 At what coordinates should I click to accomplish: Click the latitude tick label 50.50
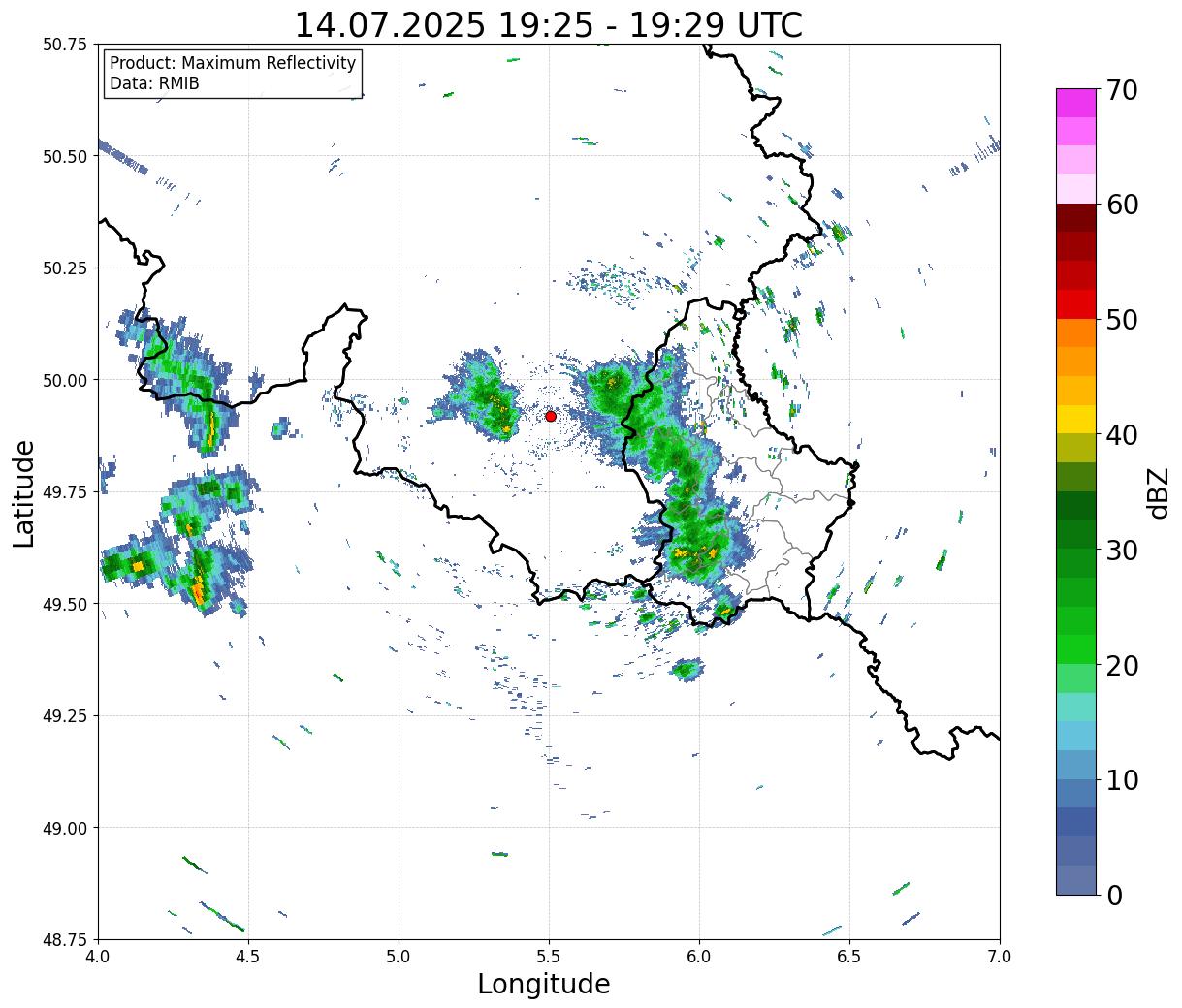(x=65, y=156)
